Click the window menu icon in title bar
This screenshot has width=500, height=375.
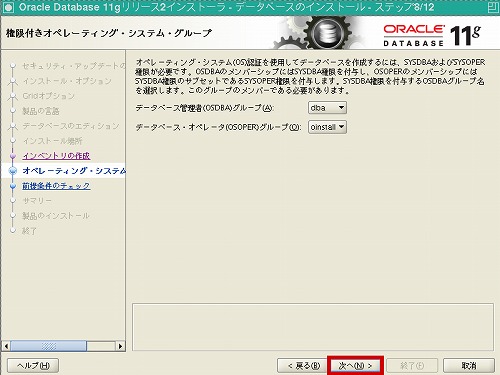click(x=8, y=7)
